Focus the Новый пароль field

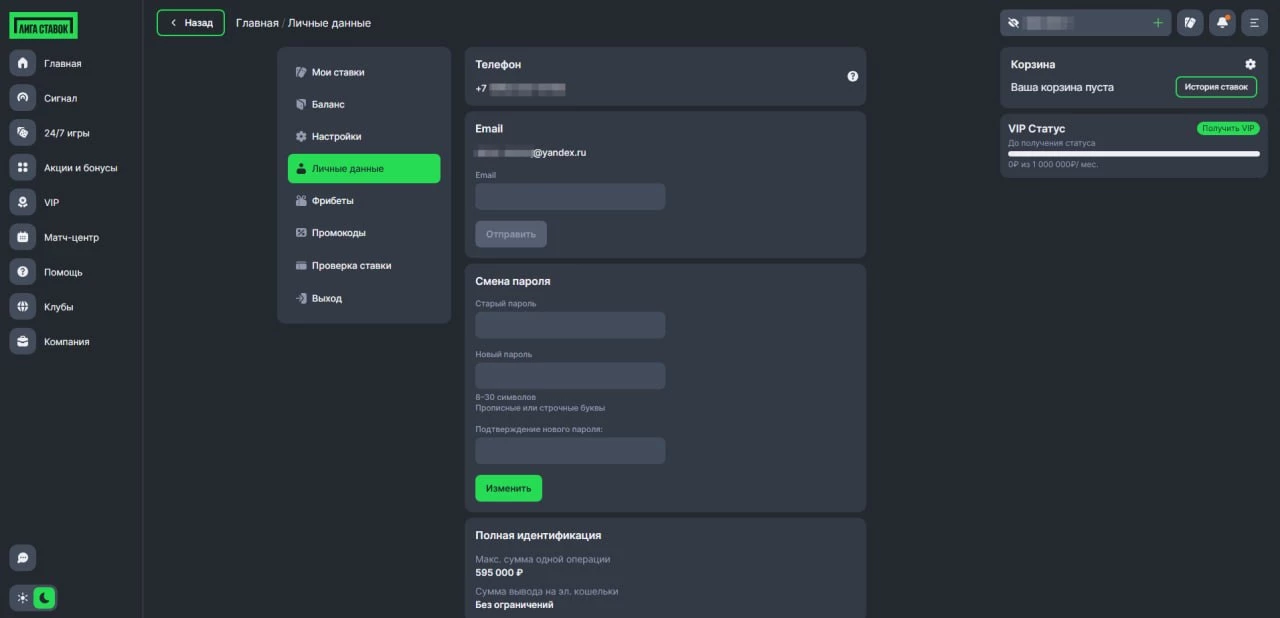coord(570,375)
